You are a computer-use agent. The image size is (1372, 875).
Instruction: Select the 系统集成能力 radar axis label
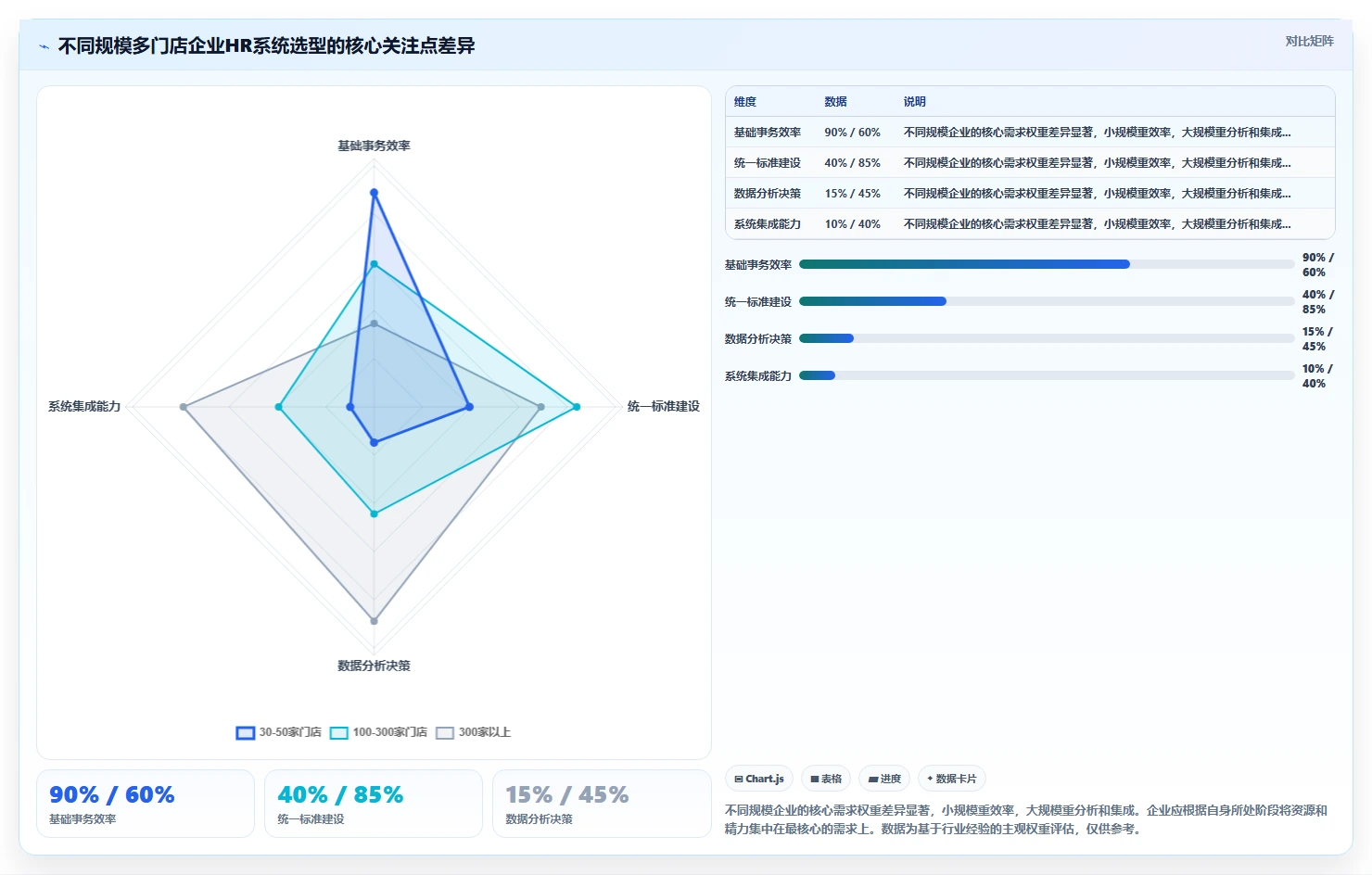click(x=84, y=406)
